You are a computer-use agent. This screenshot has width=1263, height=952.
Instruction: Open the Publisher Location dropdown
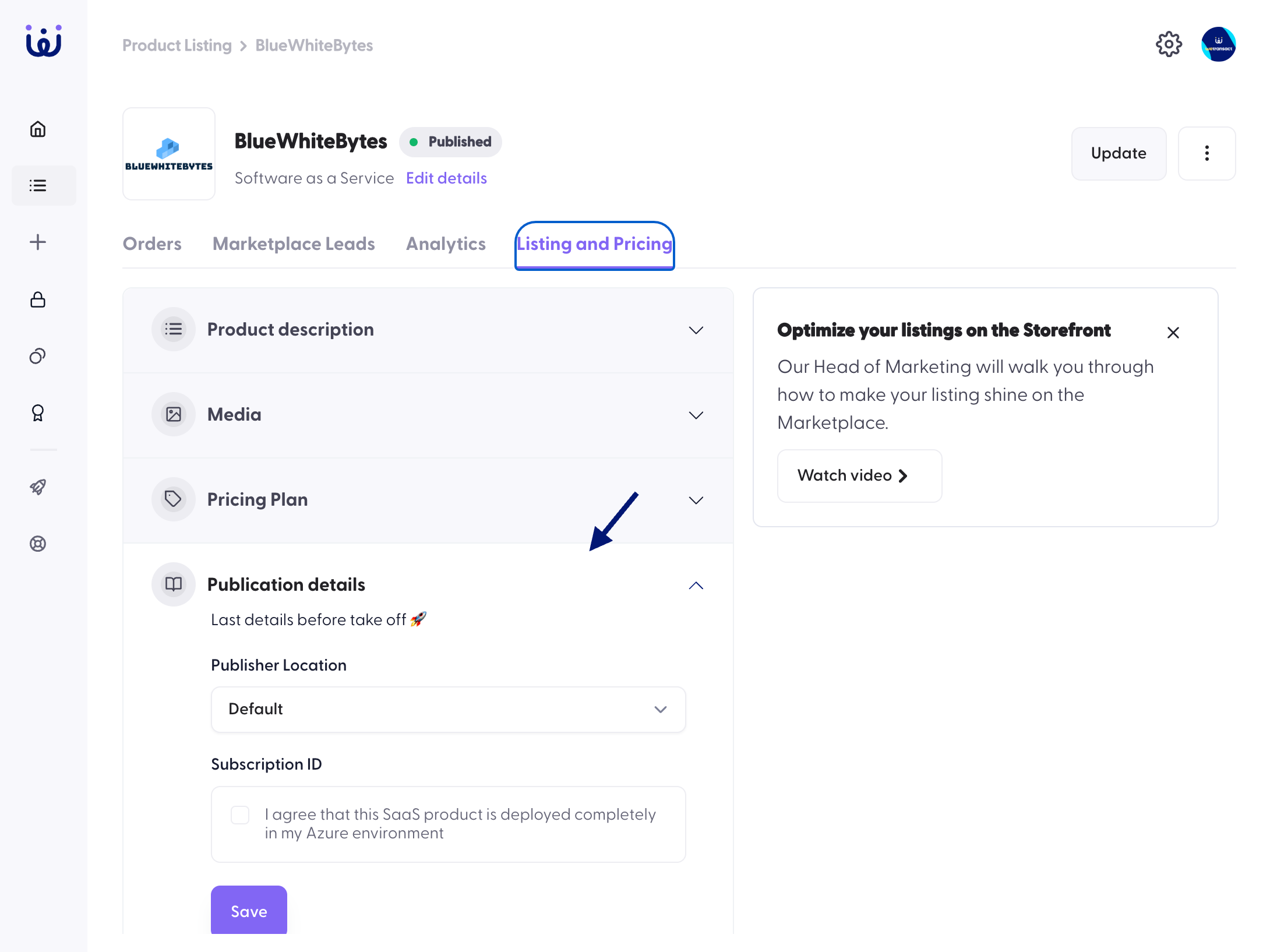pyautogui.click(x=448, y=709)
